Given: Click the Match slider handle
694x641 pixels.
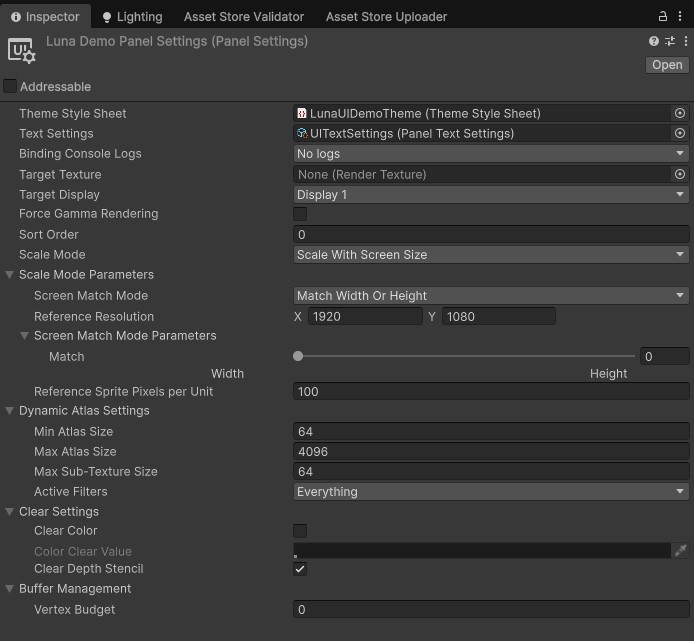Looking at the screenshot, I should [x=298, y=356].
